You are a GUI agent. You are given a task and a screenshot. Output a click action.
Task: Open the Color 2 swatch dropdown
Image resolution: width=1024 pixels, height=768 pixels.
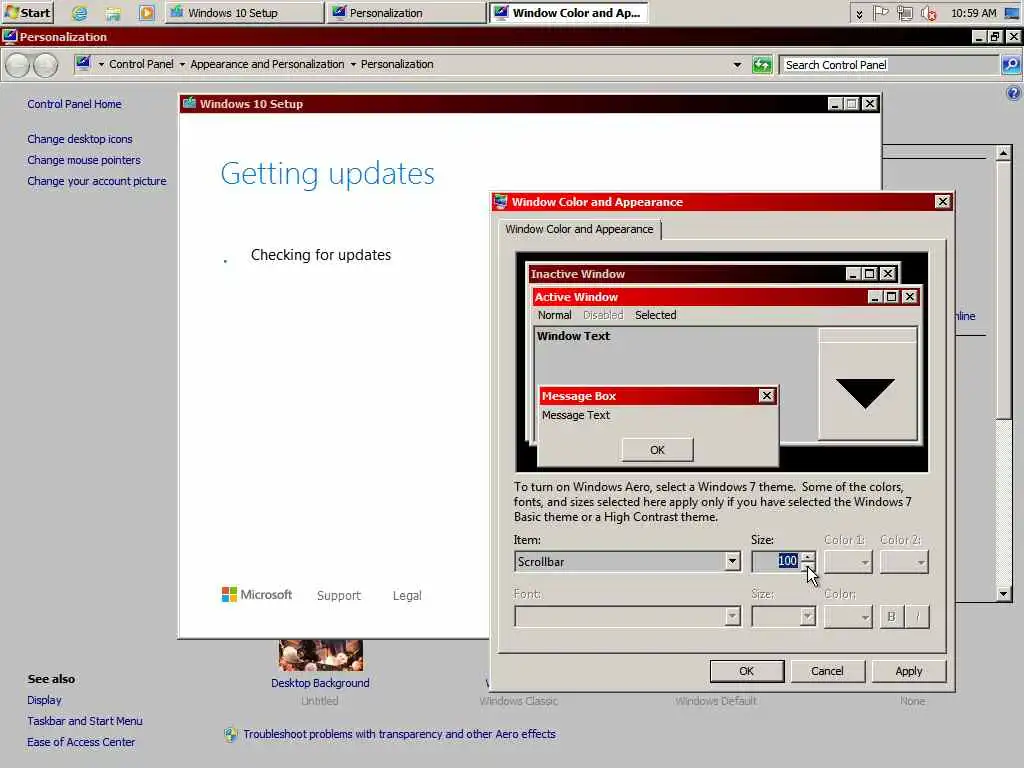coord(904,562)
